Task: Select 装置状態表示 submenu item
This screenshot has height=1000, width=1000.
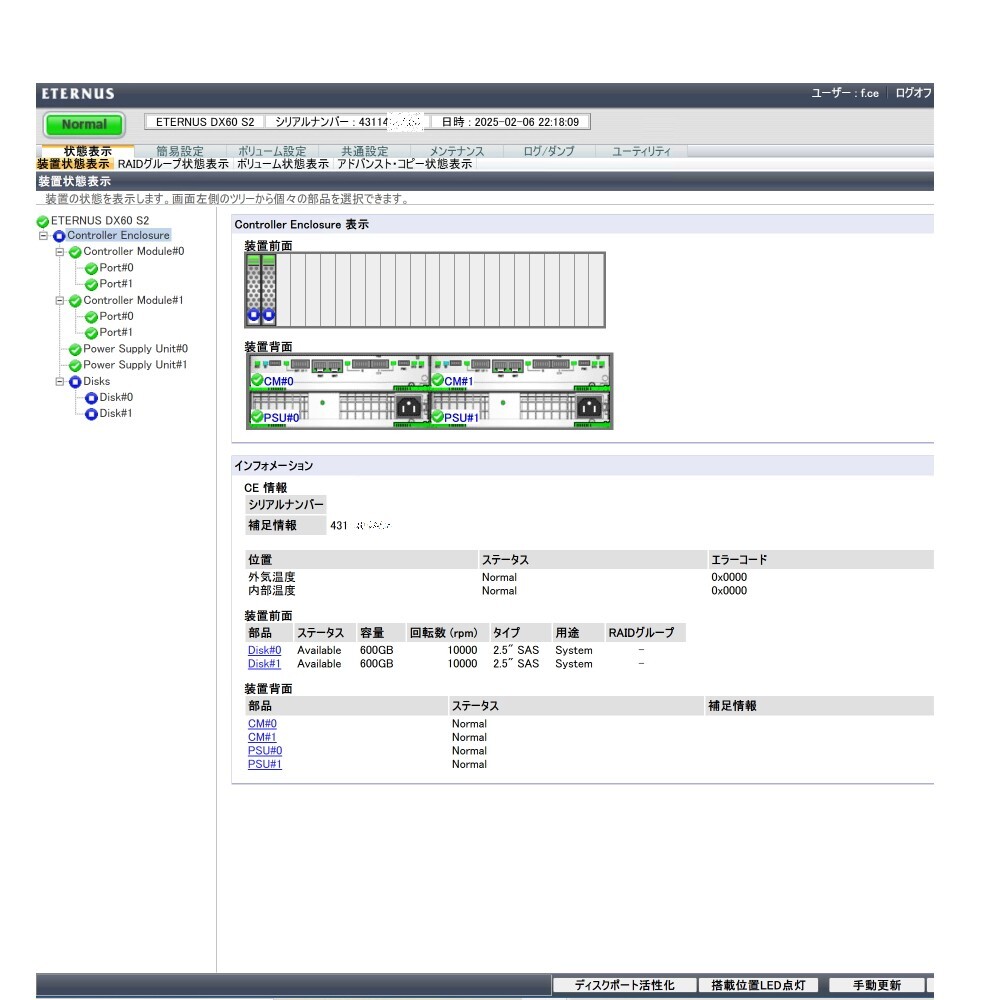Action: 73,164
